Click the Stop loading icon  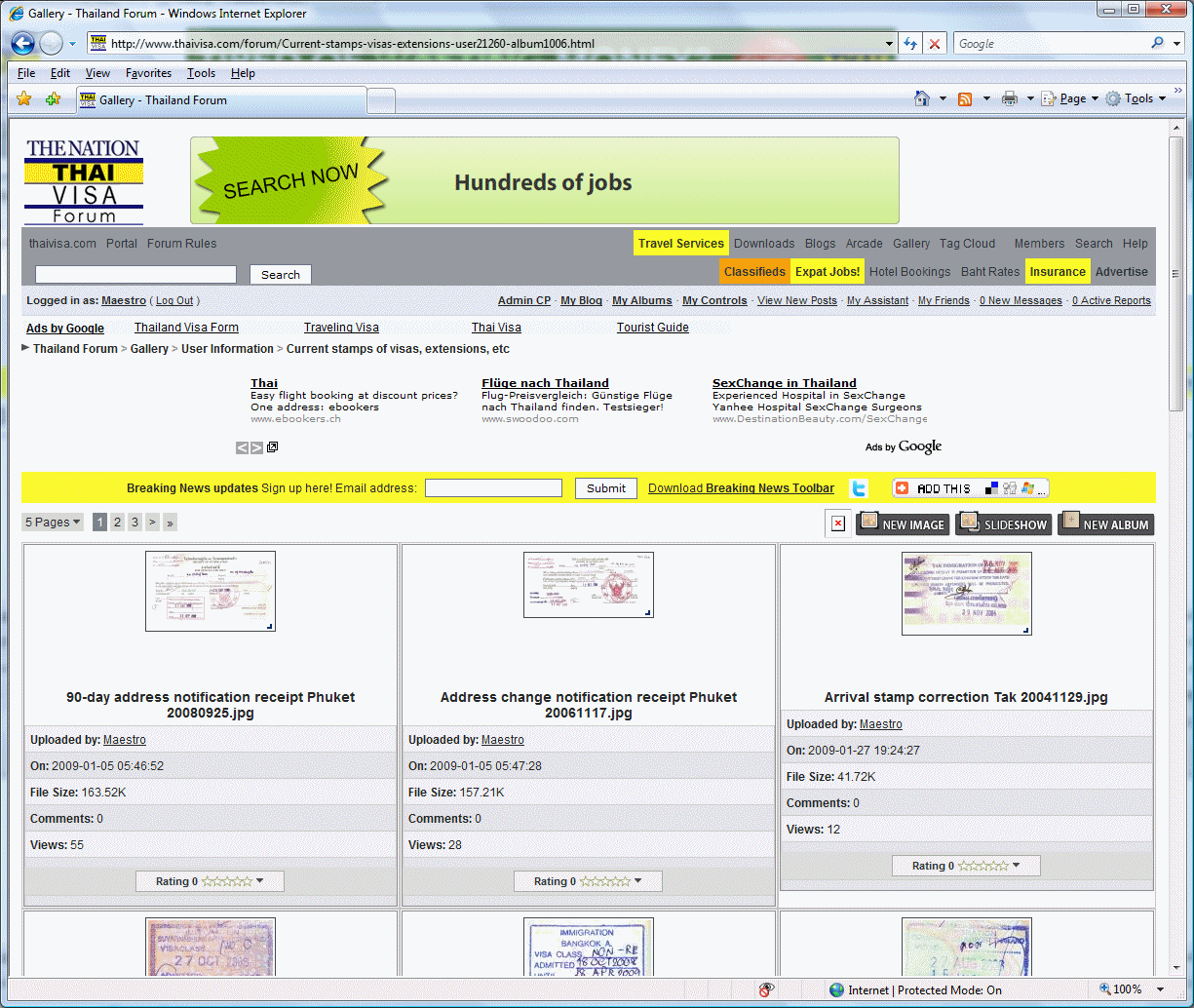pos(935,44)
